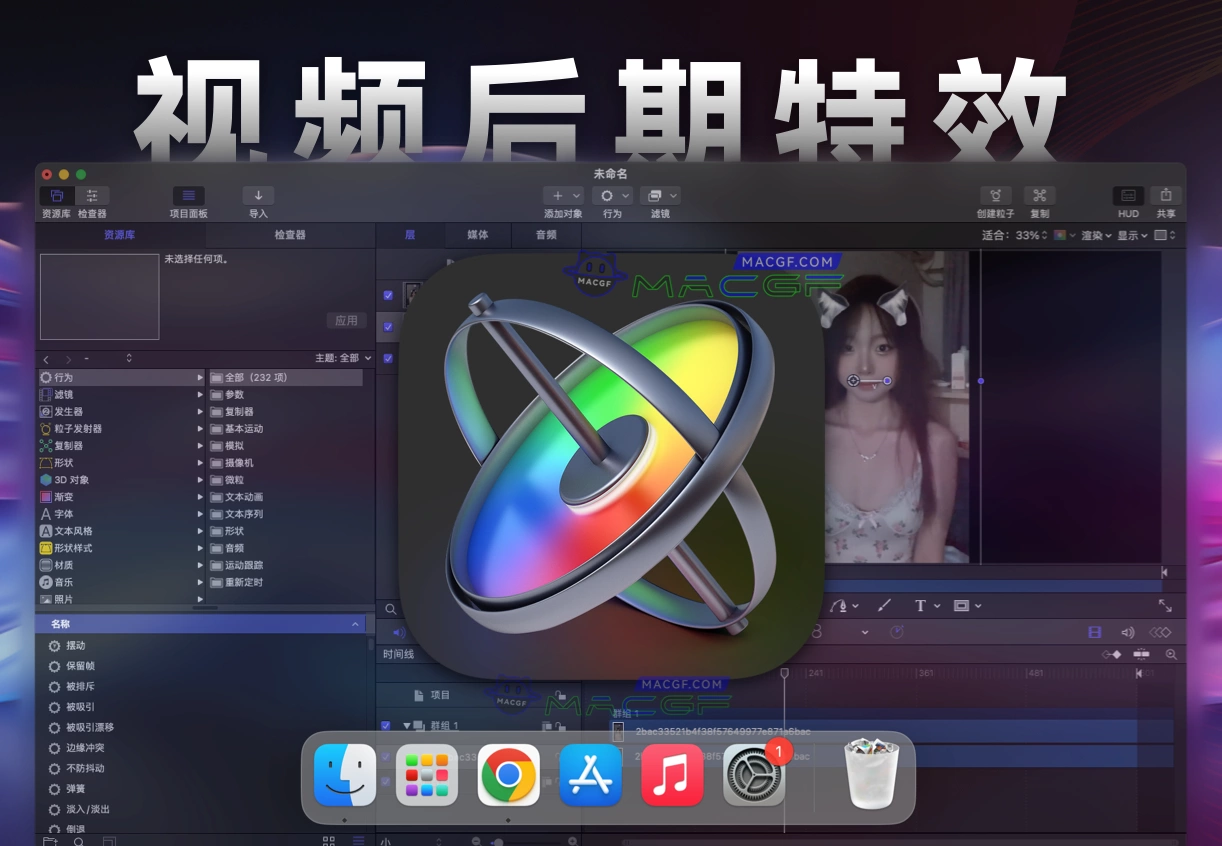Open the Trash in the Dock
Viewport: 1222px width, 846px height.
872,775
